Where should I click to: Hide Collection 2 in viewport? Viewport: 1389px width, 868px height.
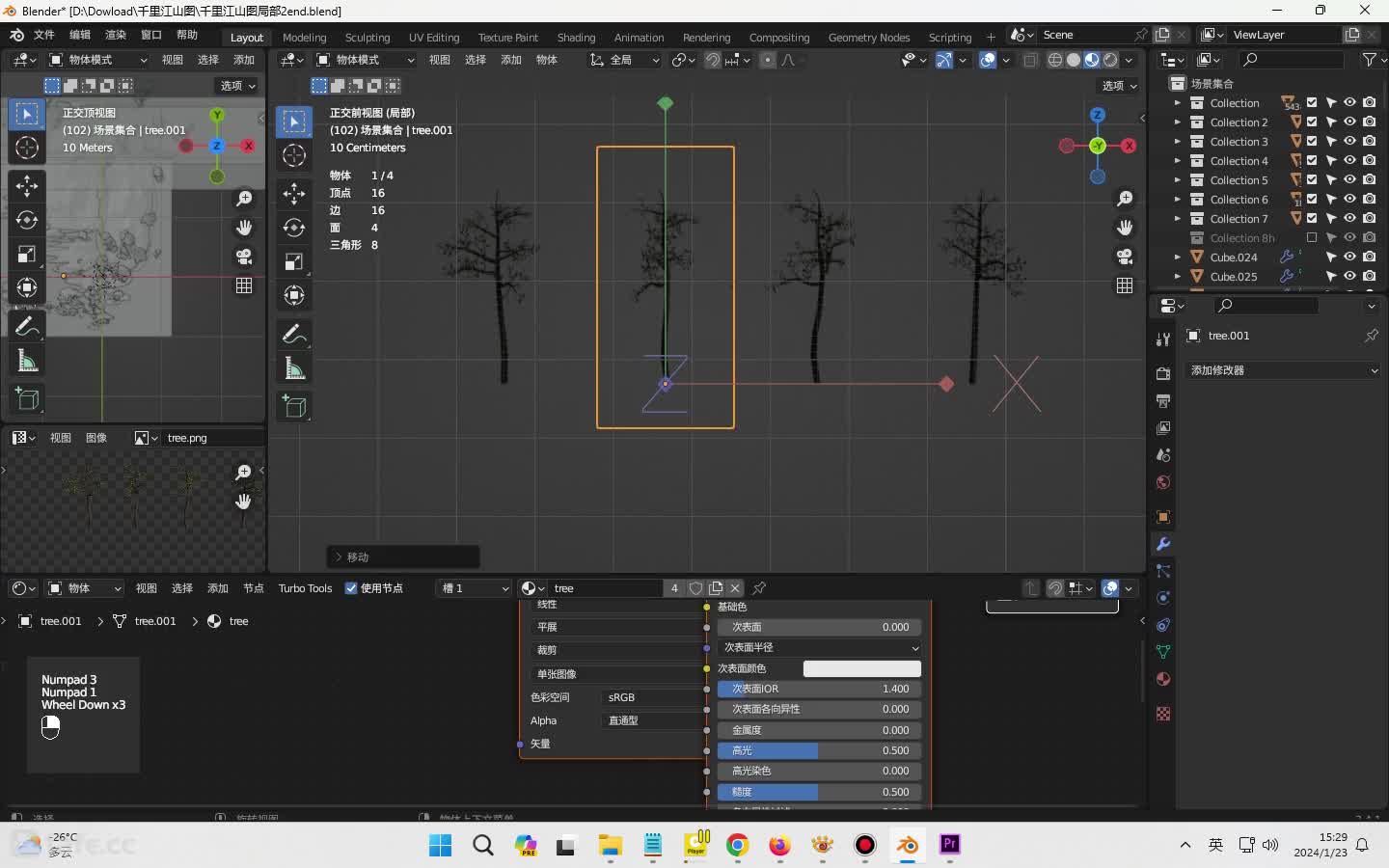[x=1350, y=122]
